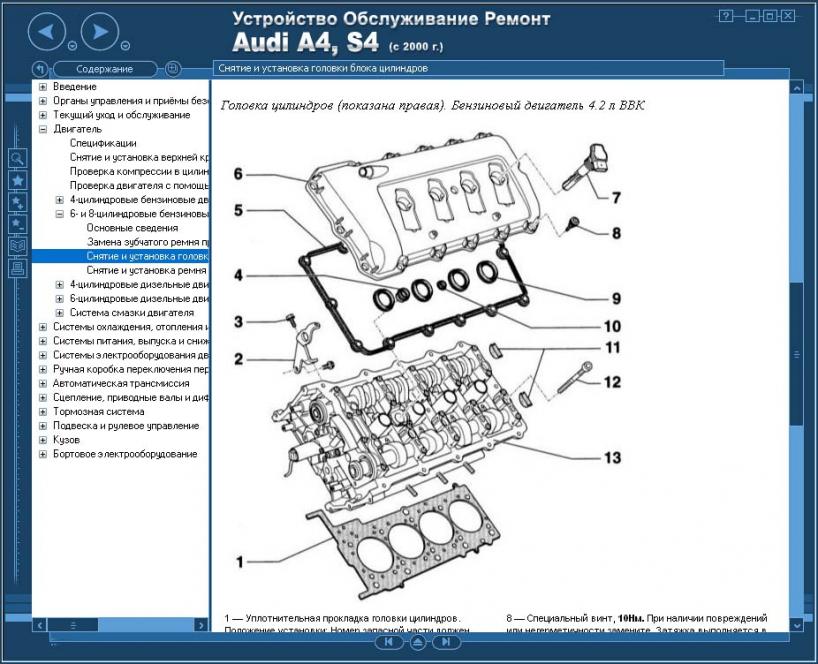Open the search magnifier tool
Viewport: 818px width, 664px height.
[x=18, y=158]
